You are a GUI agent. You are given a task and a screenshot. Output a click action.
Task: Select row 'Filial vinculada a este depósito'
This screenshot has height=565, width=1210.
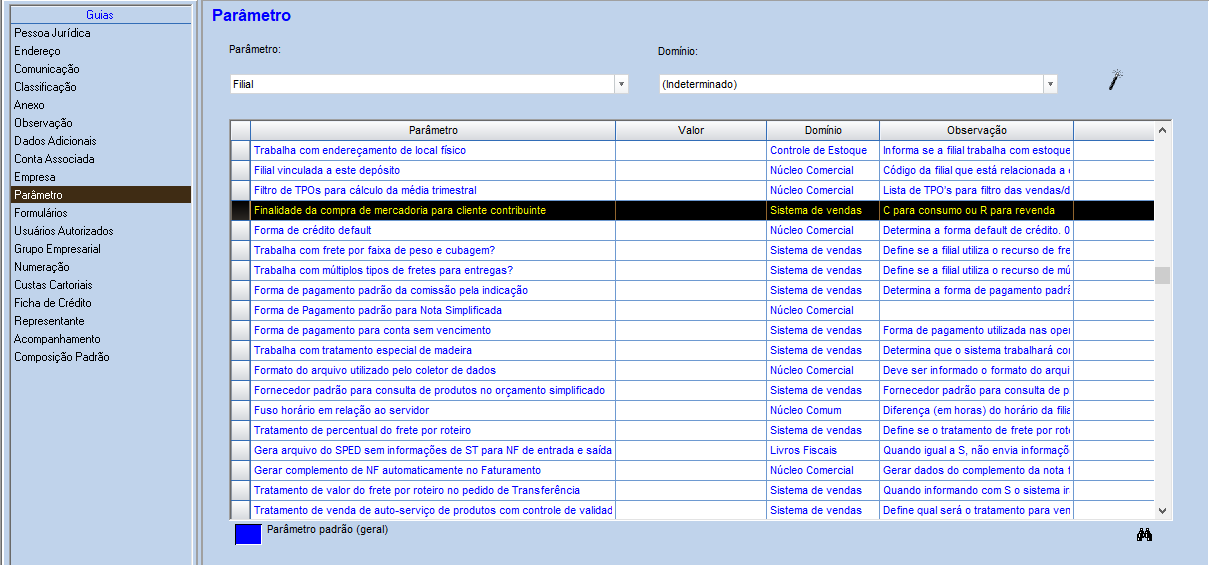point(692,170)
